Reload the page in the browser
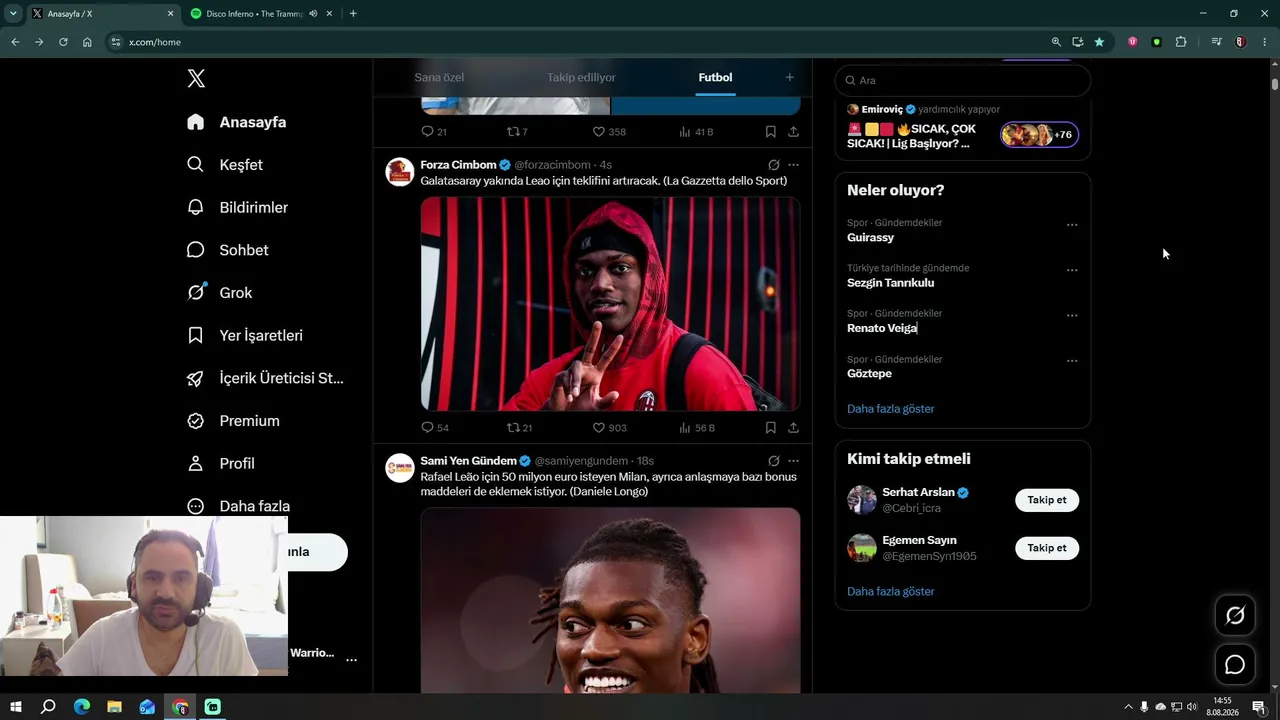The image size is (1280, 720). (63, 42)
